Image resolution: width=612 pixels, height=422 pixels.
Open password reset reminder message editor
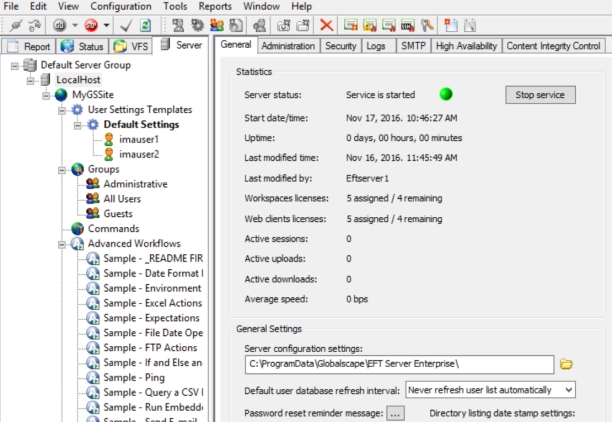[x=396, y=413]
